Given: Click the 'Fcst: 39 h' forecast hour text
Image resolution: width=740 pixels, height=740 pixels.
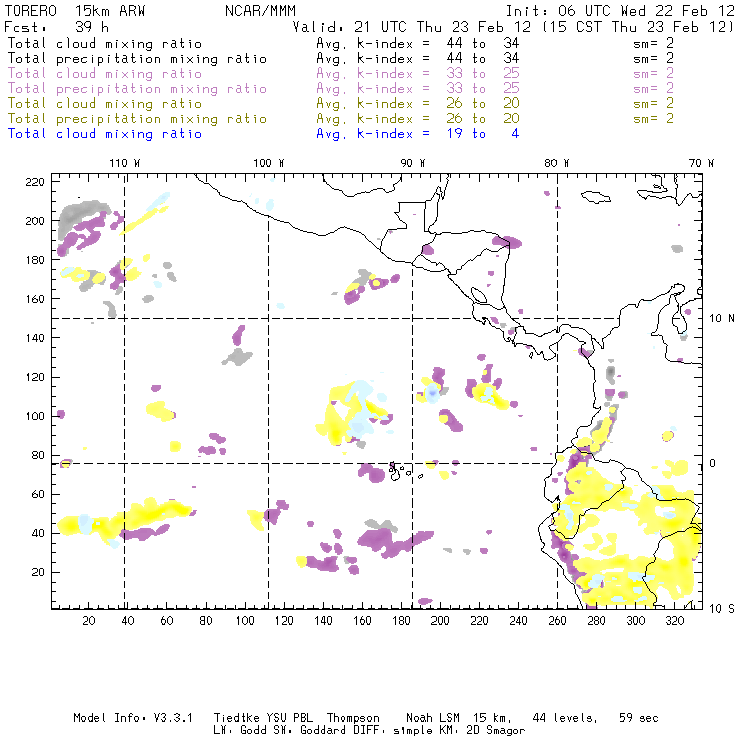Looking at the screenshot, I should [x=57, y=27].
